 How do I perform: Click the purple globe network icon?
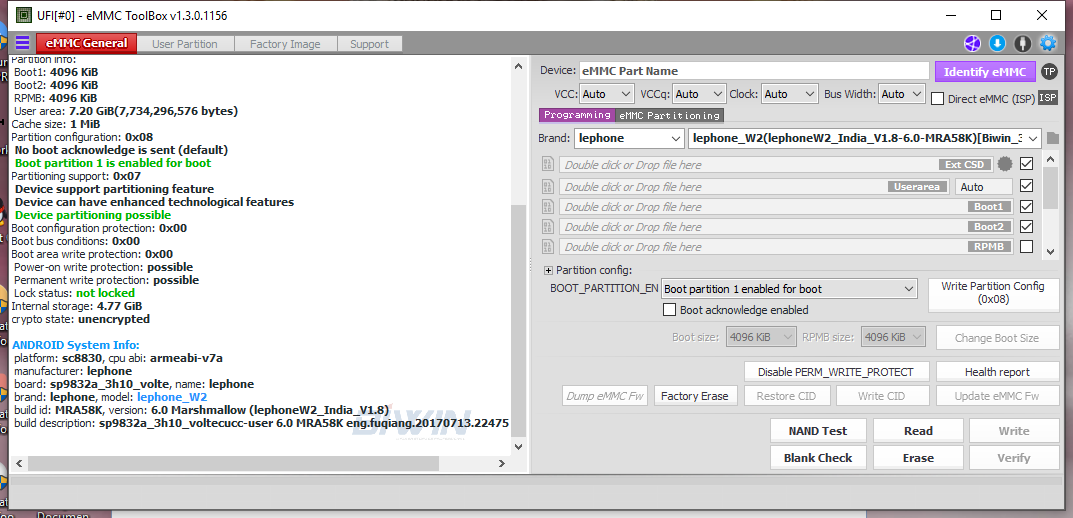click(x=972, y=44)
